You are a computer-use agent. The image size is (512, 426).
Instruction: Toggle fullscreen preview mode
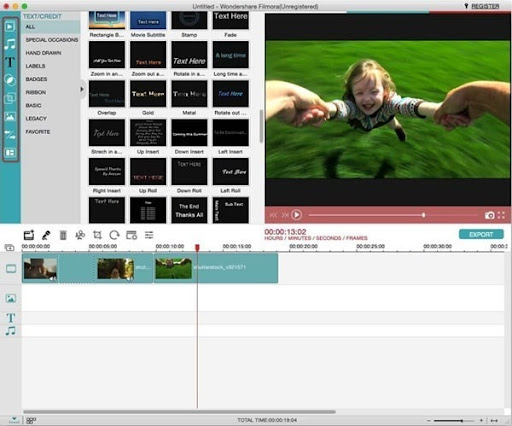501,215
